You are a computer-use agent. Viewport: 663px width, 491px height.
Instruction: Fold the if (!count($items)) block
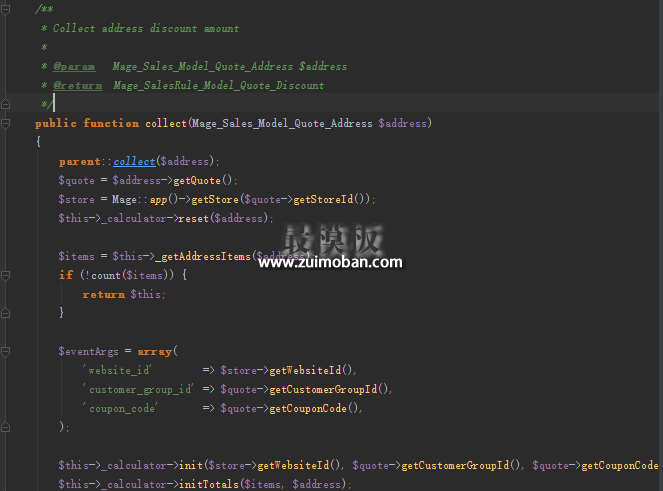6,275
